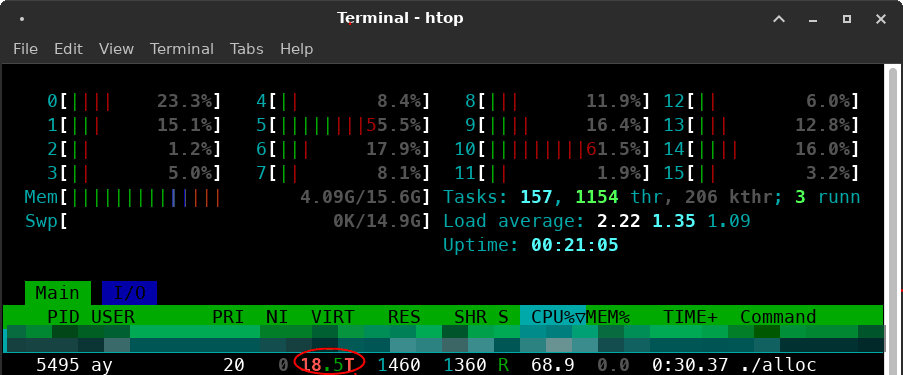Switch to the Main tab in htop
Screen dimensions: 903x375
point(58,293)
